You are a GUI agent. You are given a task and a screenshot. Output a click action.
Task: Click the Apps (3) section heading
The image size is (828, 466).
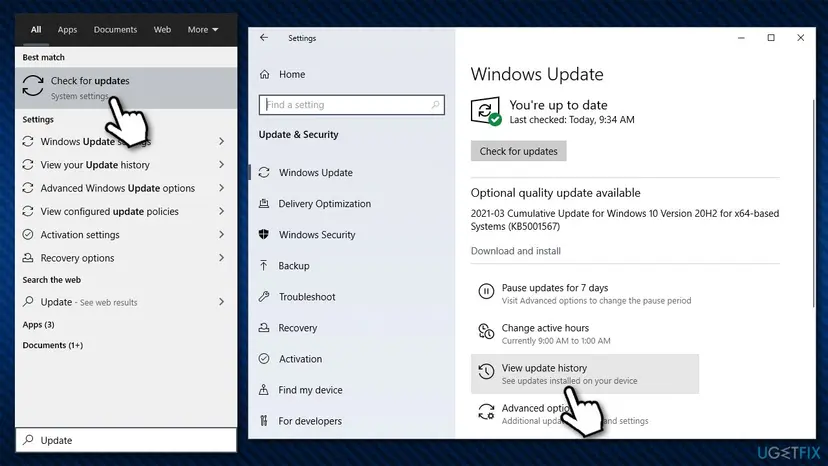pos(39,324)
